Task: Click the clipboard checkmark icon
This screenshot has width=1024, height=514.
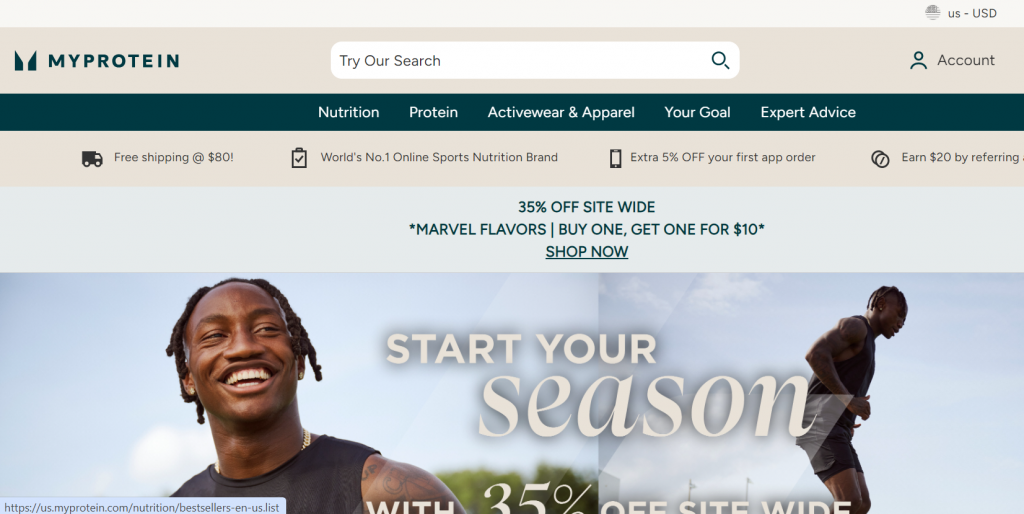Action: pos(299,157)
